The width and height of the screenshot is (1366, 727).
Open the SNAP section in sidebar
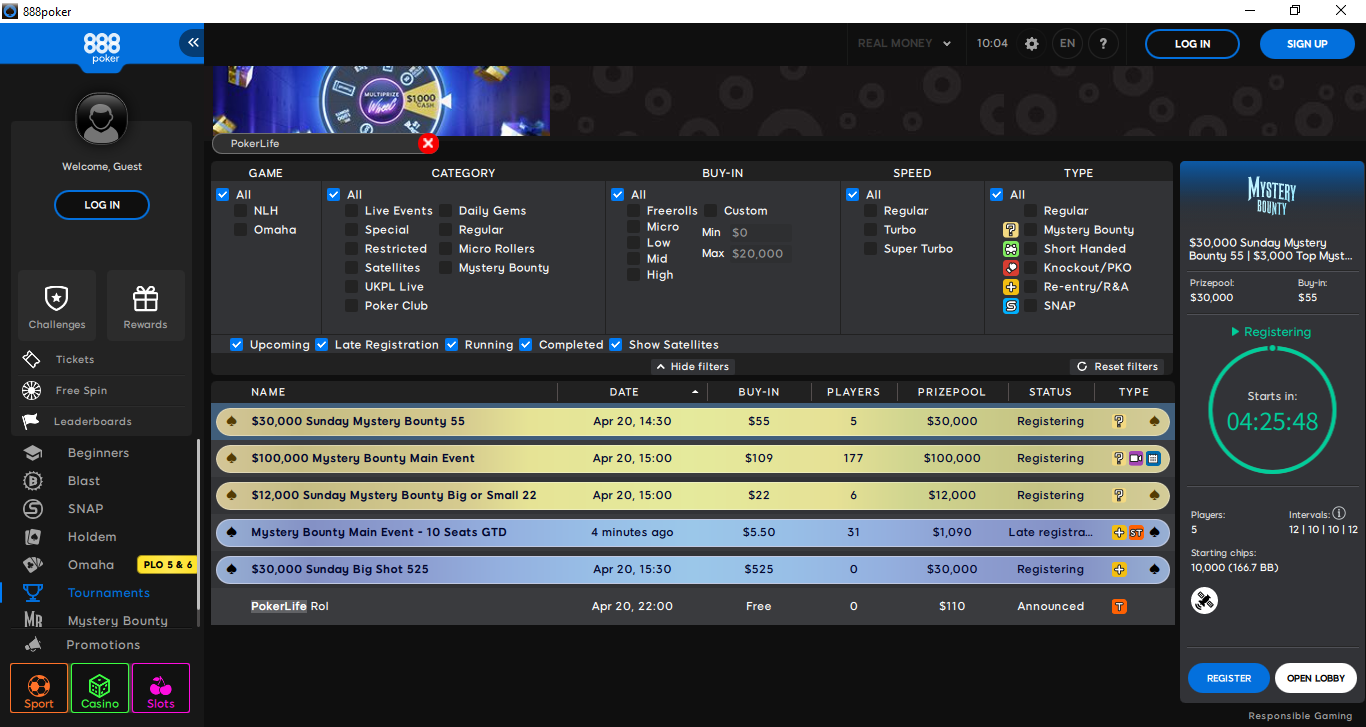(x=85, y=509)
